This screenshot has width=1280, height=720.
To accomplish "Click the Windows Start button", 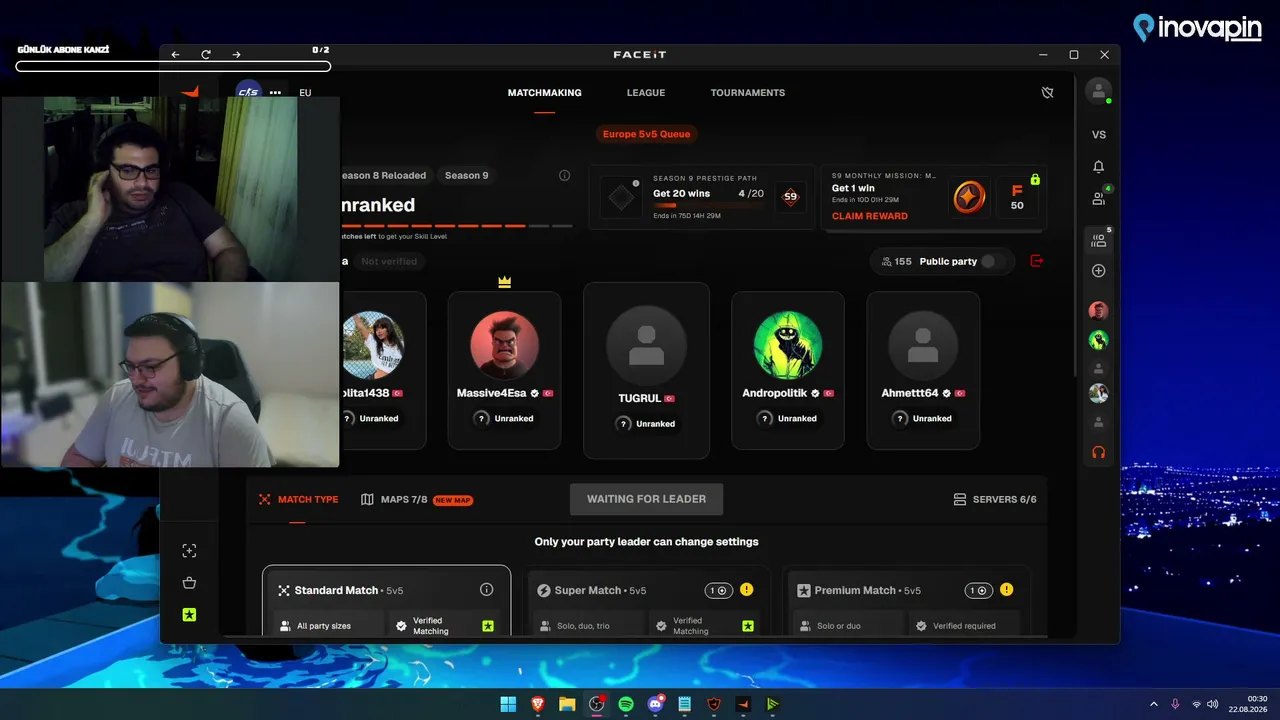I will coord(508,704).
